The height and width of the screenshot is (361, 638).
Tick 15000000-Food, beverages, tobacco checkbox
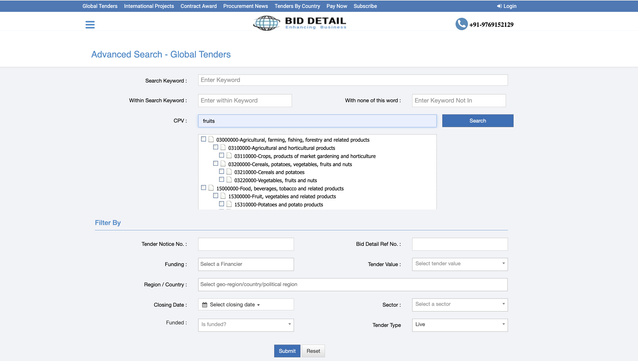(x=203, y=188)
